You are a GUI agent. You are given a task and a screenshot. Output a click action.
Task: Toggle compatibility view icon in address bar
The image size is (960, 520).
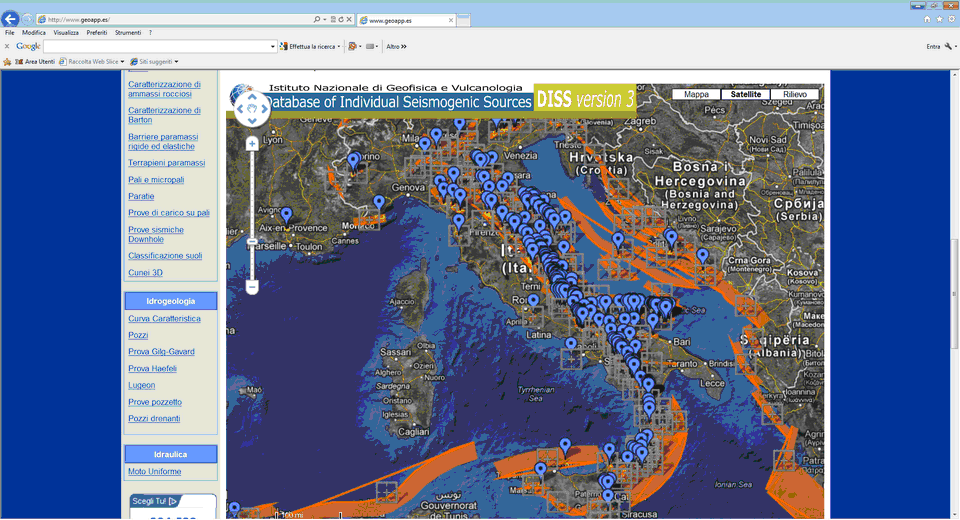tap(333, 20)
